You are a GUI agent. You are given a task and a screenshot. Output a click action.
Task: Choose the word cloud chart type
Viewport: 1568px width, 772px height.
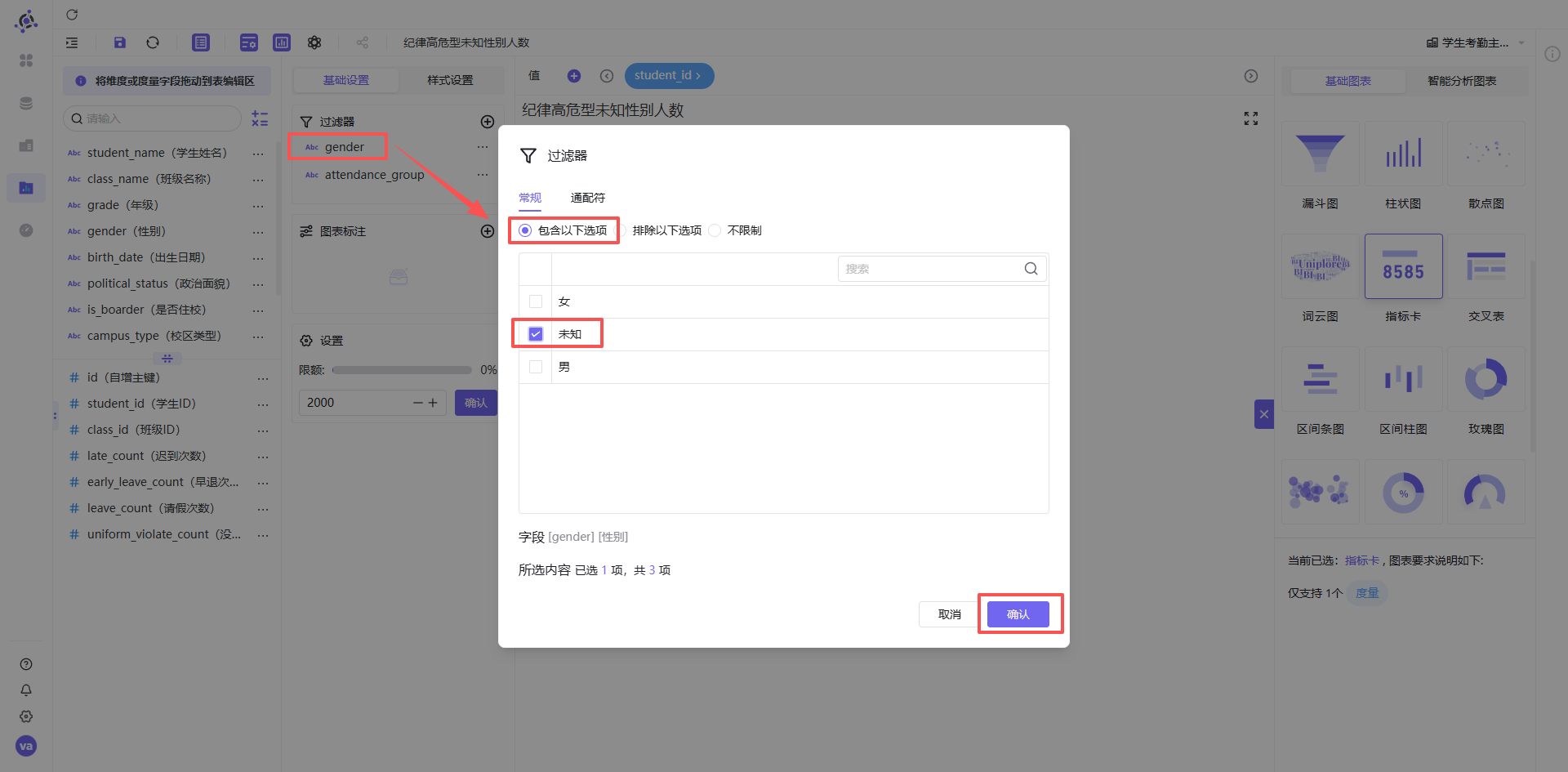point(1320,266)
